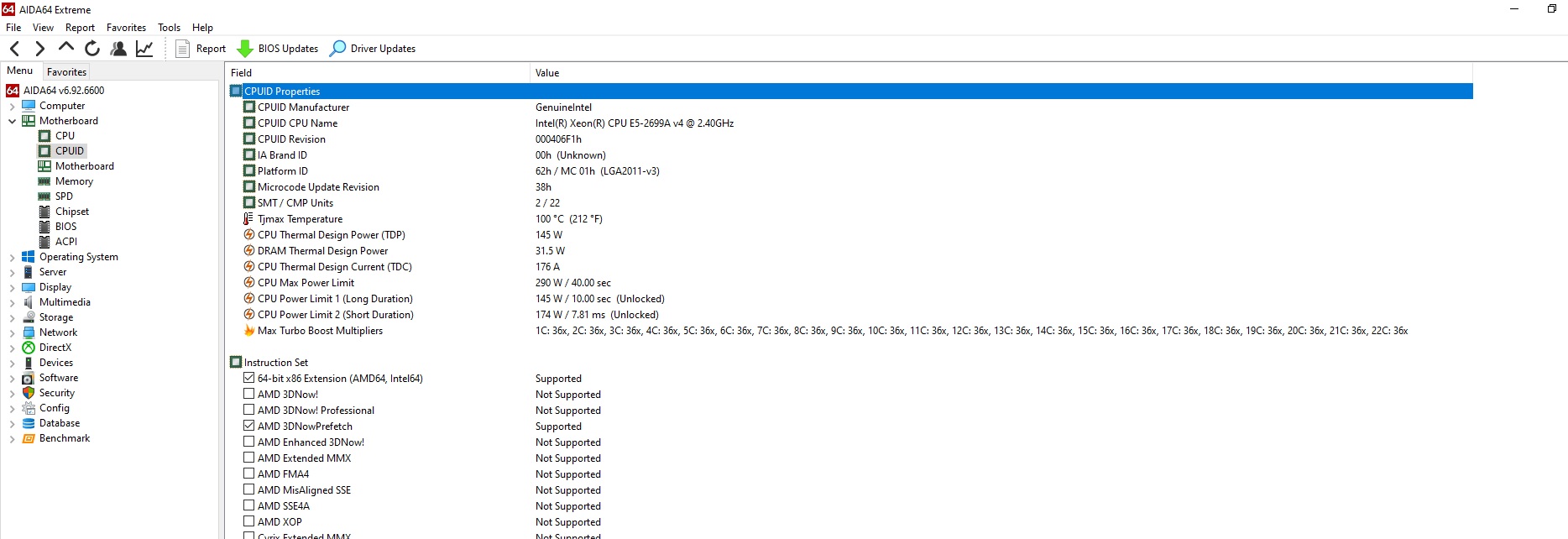Click the Operating System Windows icon
This screenshot has width=1568, height=539.
[29, 257]
